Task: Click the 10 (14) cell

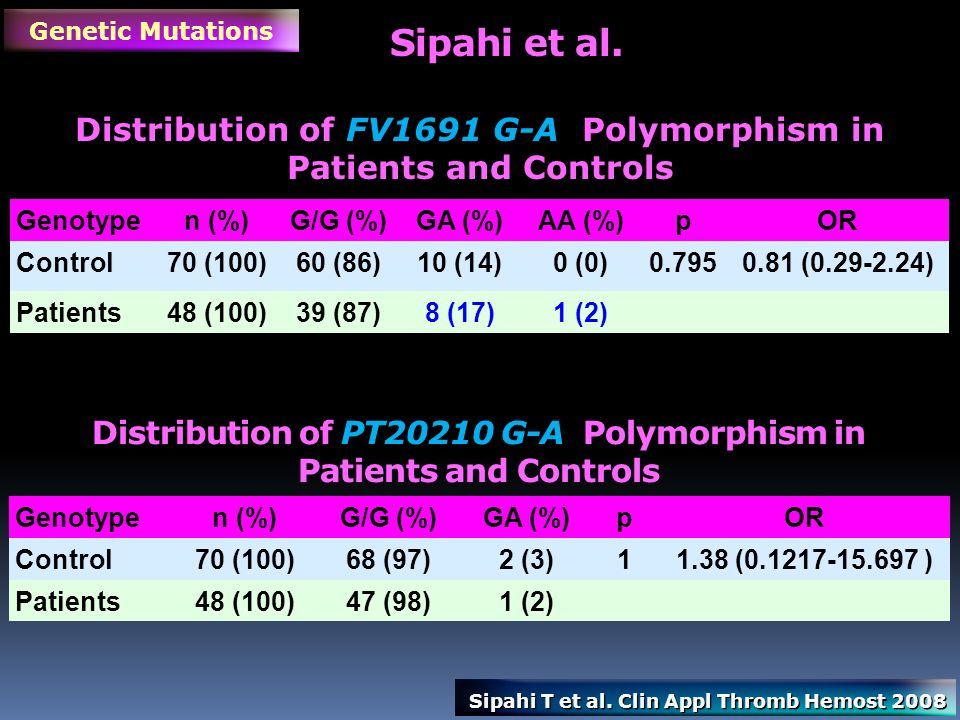Action: pyautogui.click(x=459, y=263)
